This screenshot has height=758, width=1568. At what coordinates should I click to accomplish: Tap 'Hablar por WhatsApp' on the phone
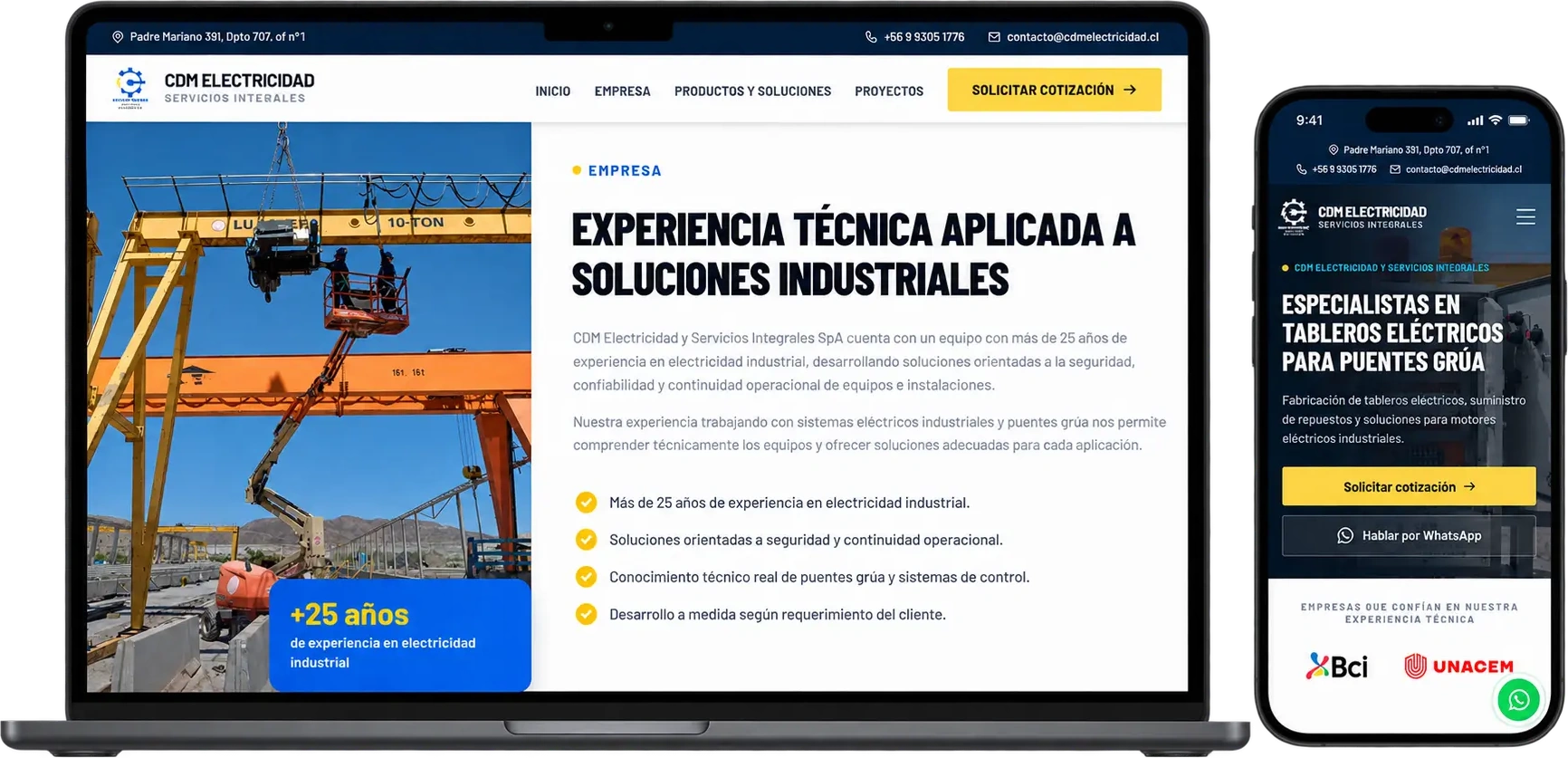click(x=1409, y=535)
